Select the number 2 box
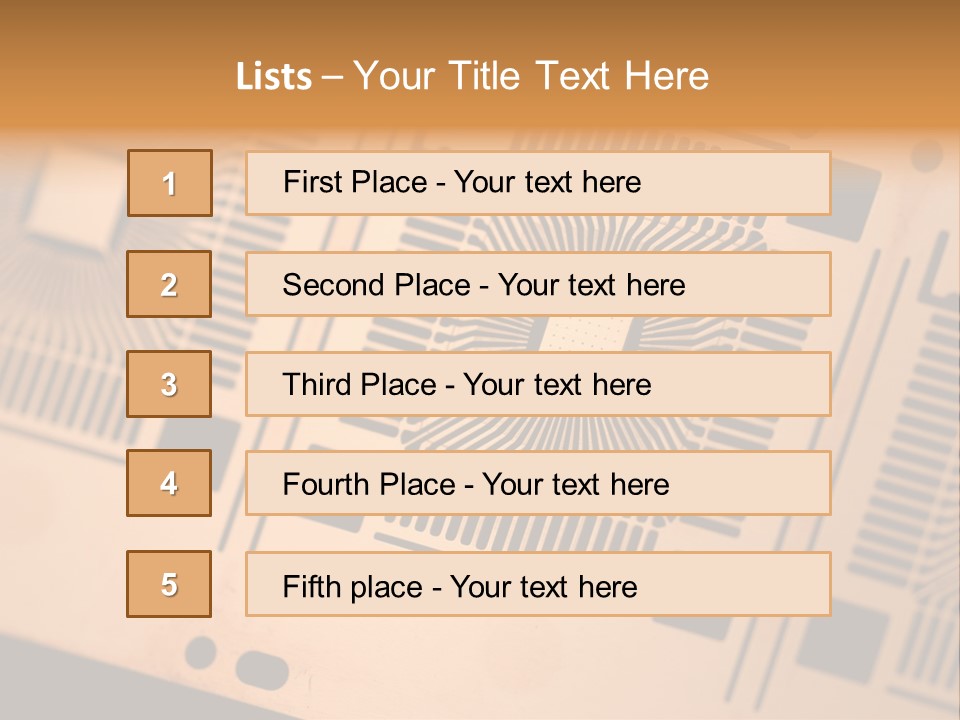The image size is (960, 720). [x=169, y=284]
